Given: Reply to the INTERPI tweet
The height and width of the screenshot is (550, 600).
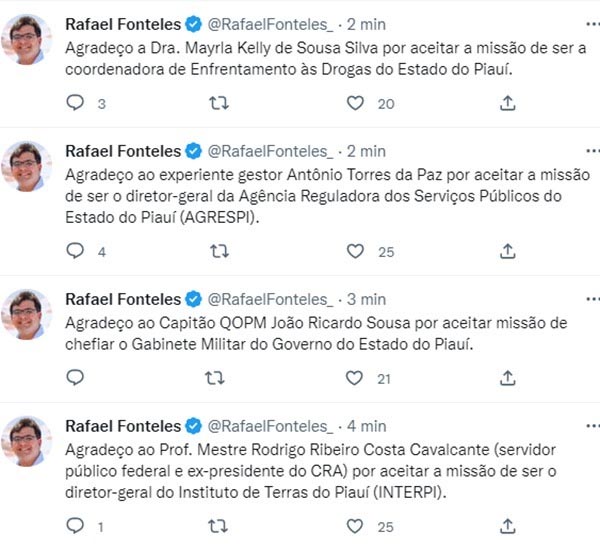Looking at the screenshot, I should click(x=75, y=526).
